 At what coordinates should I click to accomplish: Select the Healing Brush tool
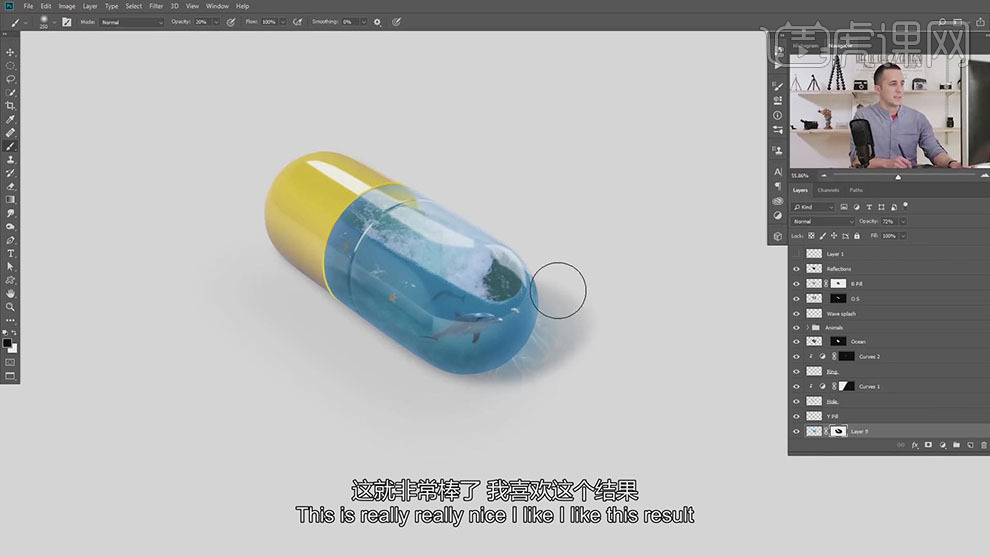pos(10,133)
